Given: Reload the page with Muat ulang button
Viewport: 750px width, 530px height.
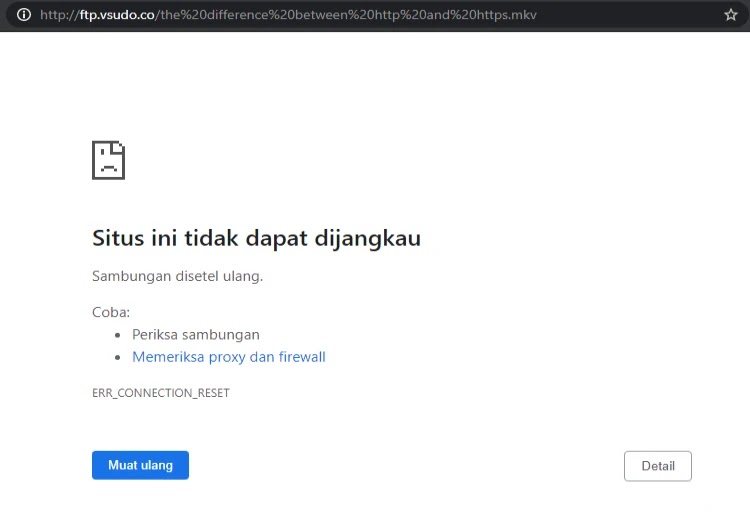Looking at the screenshot, I should pyautogui.click(x=140, y=465).
